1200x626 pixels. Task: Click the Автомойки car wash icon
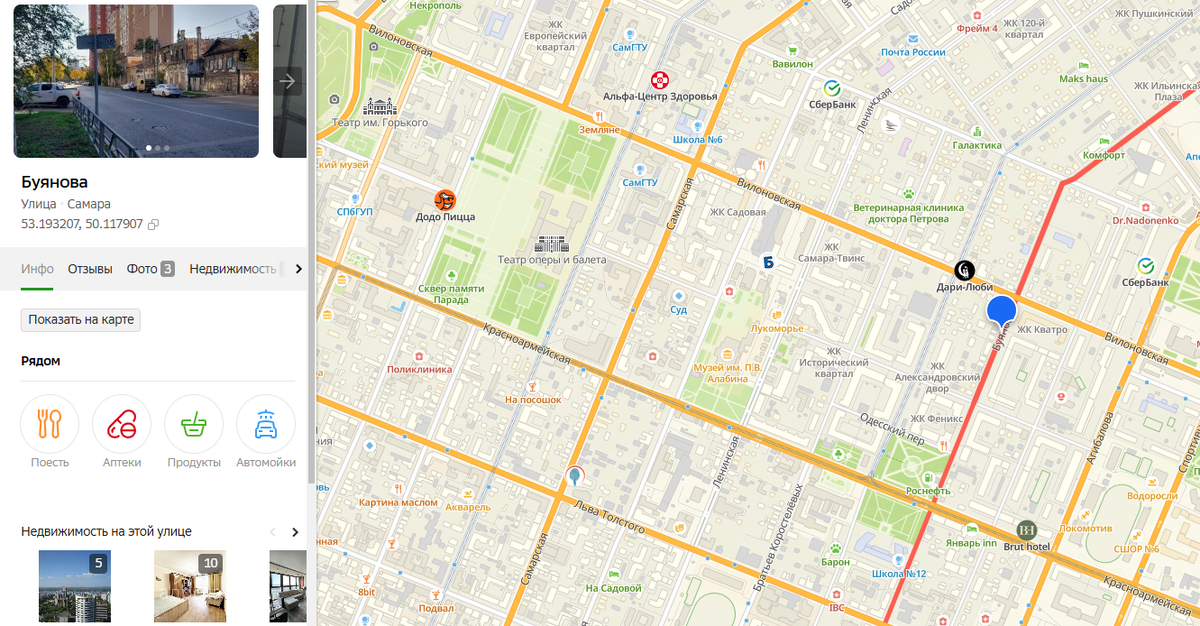[x=266, y=424]
